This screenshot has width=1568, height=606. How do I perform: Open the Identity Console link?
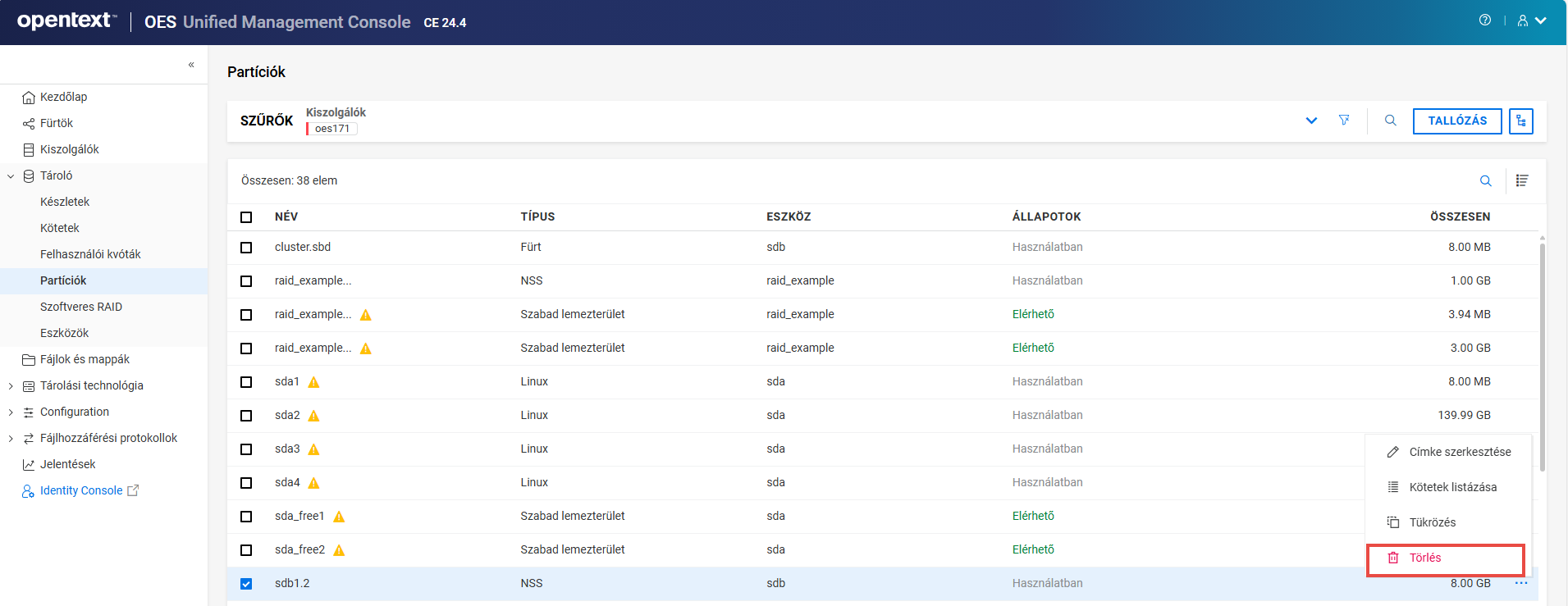pos(81,490)
